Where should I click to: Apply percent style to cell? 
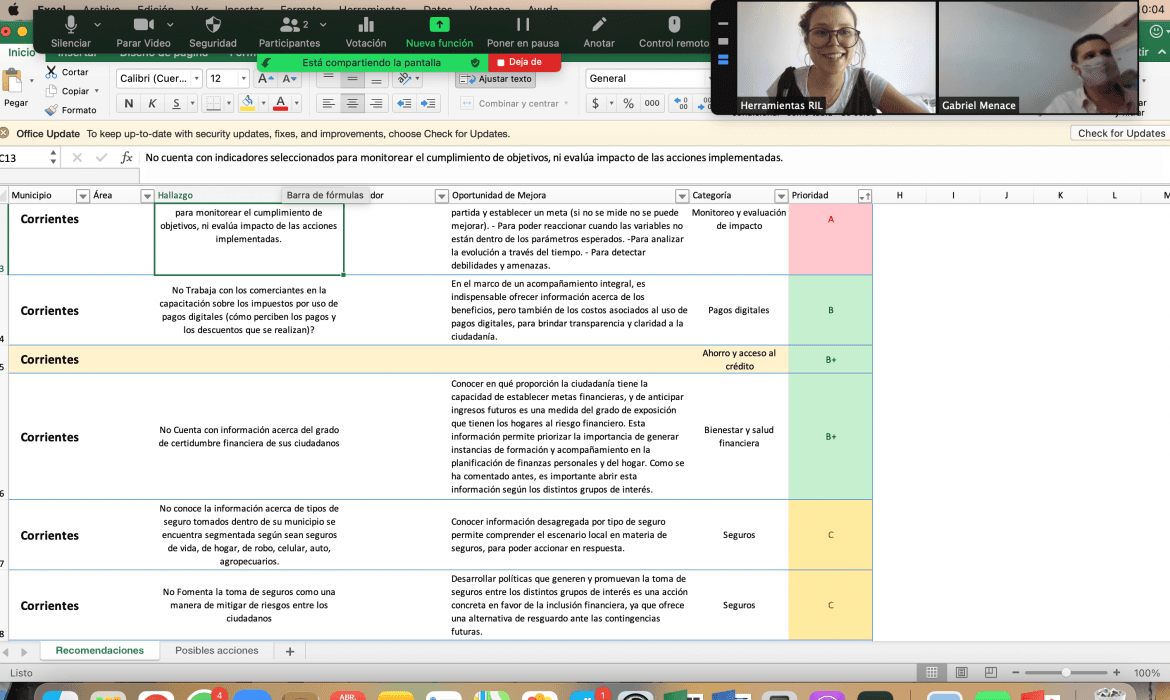628,103
